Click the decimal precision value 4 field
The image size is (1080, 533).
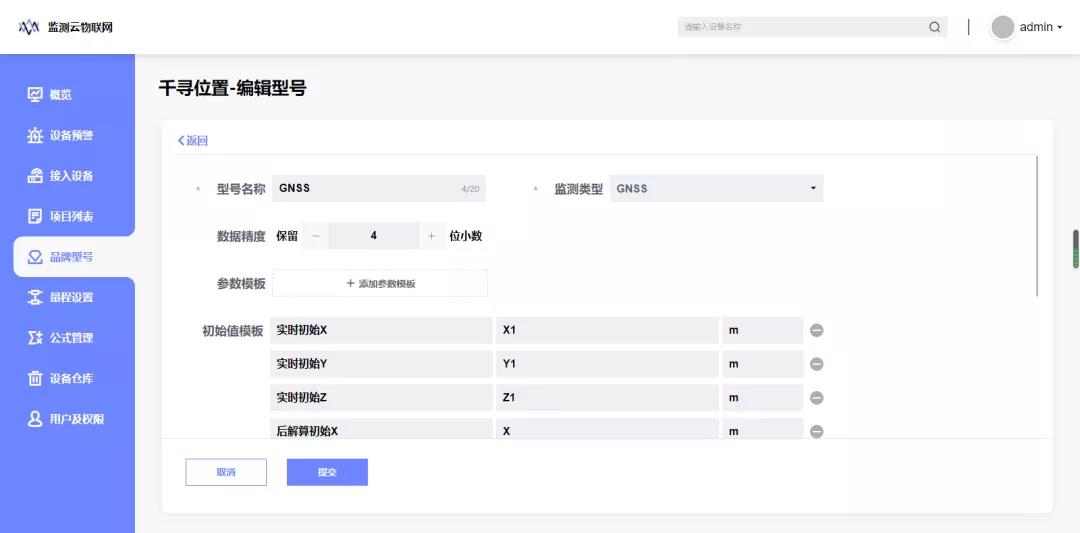pos(374,236)
